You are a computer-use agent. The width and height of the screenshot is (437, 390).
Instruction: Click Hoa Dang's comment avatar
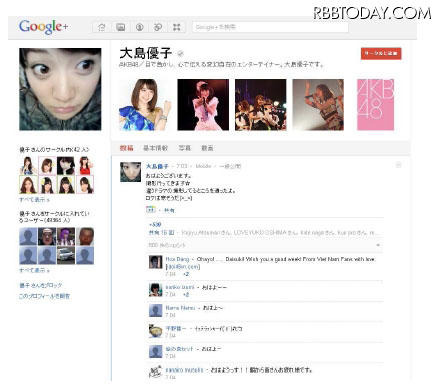[155, 262]
